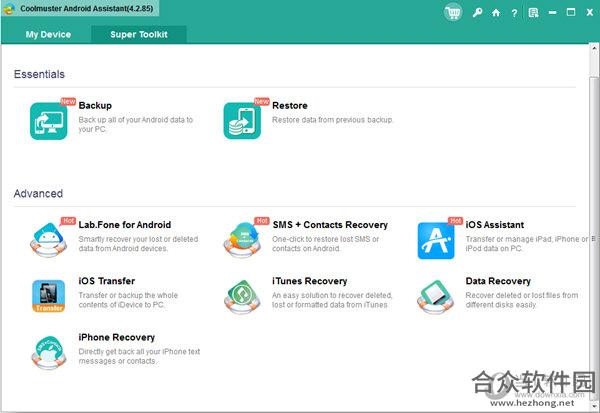Screen dimensions: 600x413
Task: Select the Super Toolkit tab
Action: tap(139, 34)
